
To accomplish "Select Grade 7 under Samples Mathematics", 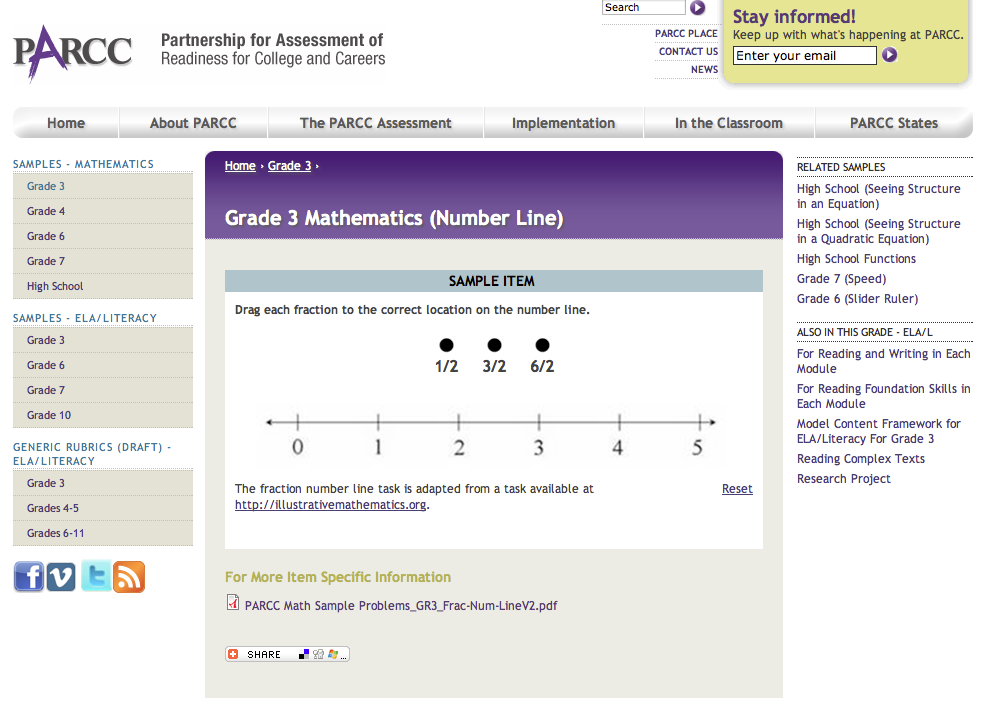I will coord(103,261).
